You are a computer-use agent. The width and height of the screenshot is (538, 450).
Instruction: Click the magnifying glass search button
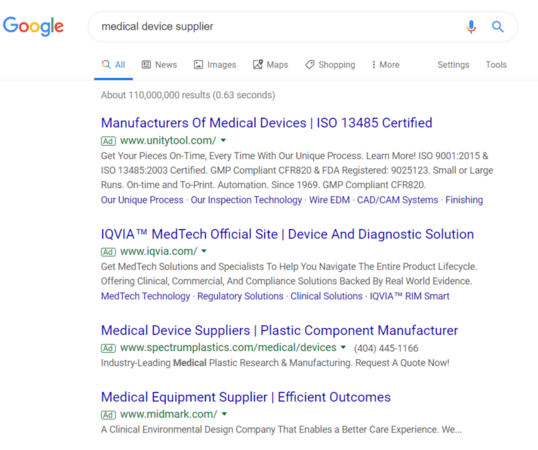(498, 26)
